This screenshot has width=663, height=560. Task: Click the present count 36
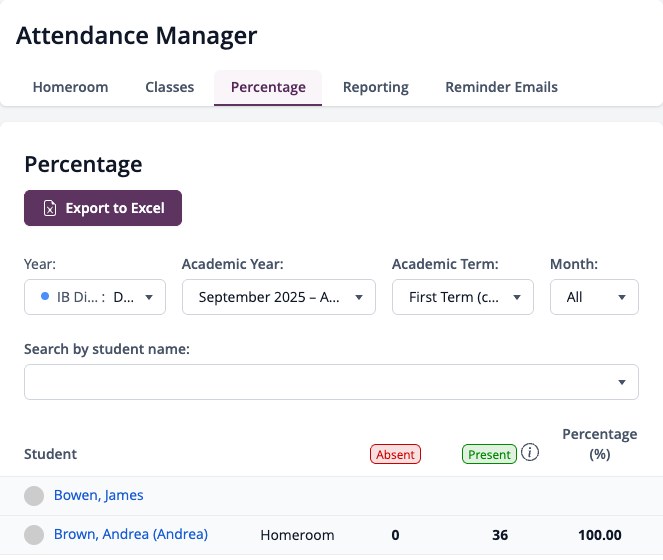500,535
